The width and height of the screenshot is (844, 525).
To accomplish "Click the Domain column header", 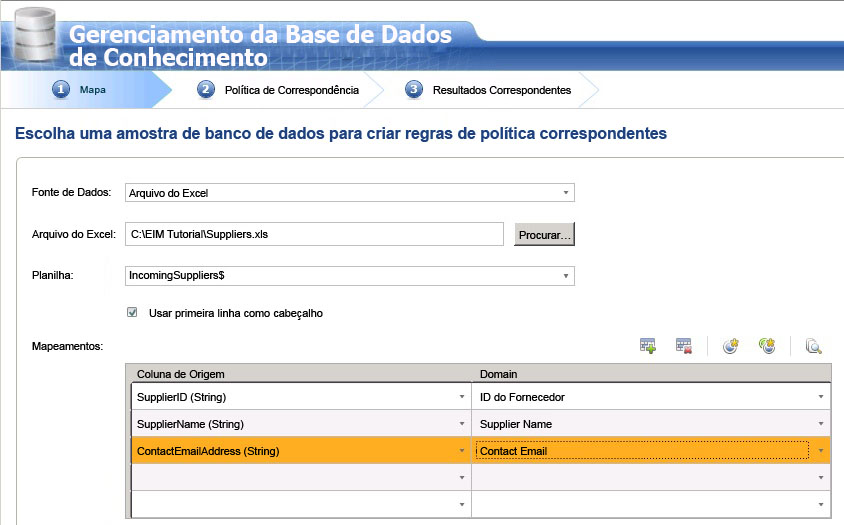I will click(x=498, y=374).
